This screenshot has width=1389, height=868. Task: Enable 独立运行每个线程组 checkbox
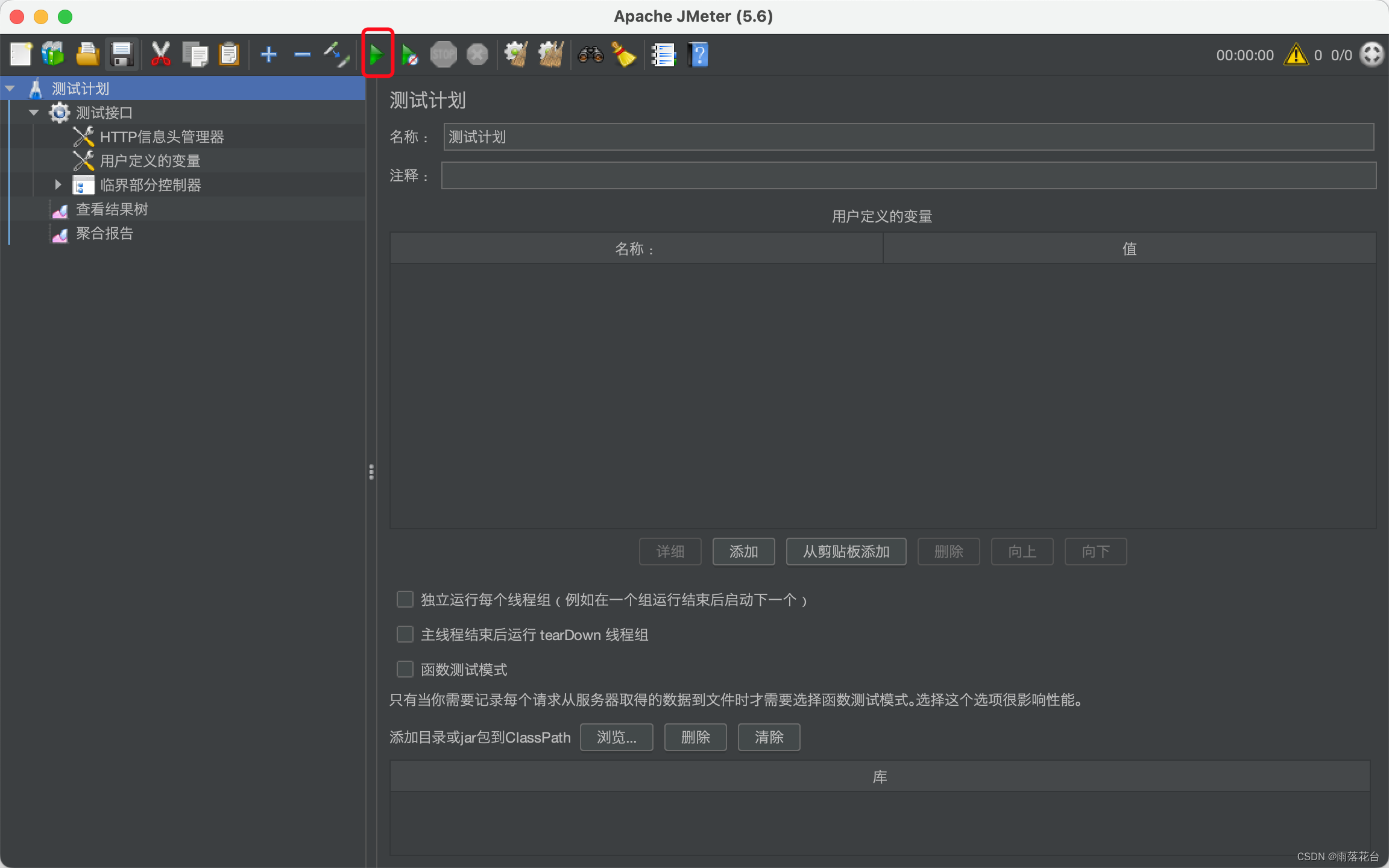(405, 599)
